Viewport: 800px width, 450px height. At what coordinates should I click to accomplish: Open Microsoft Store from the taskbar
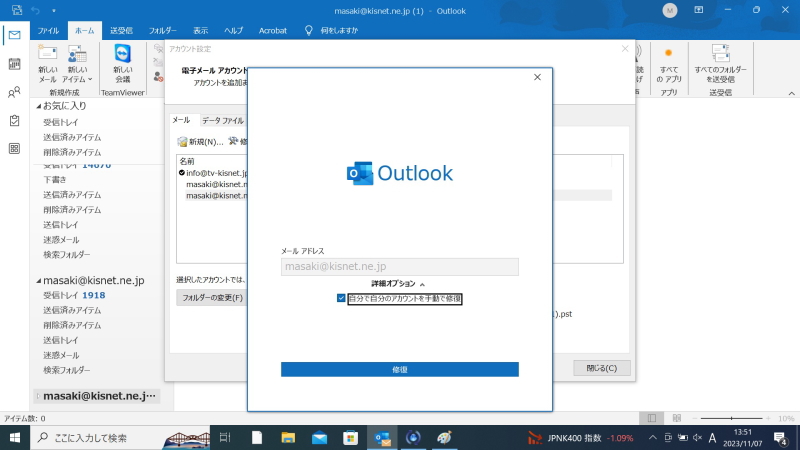click(351, 438)
